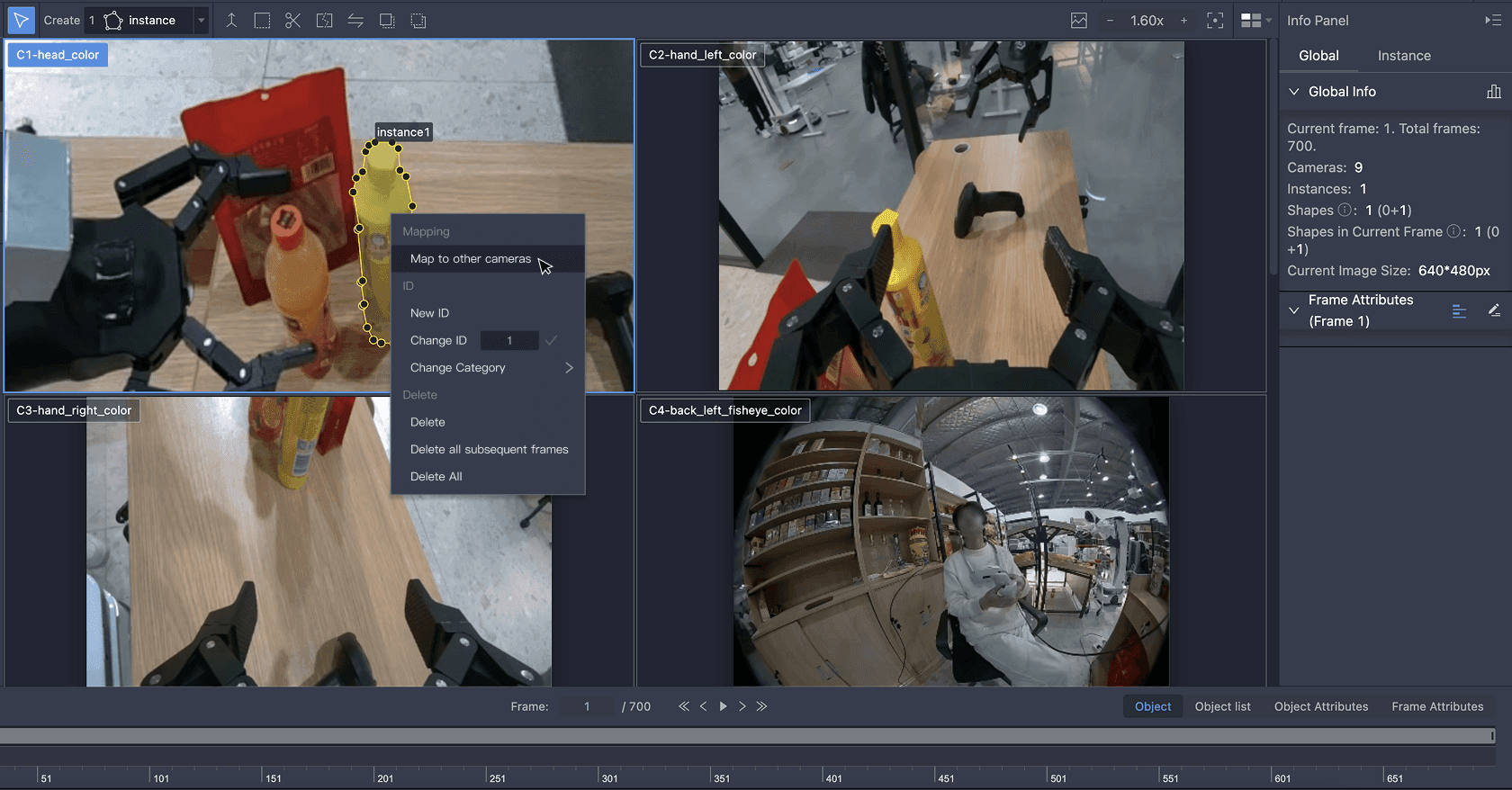
Task: Click the Frame Attributes edit pencil icon
Action: click(1494, 310)
